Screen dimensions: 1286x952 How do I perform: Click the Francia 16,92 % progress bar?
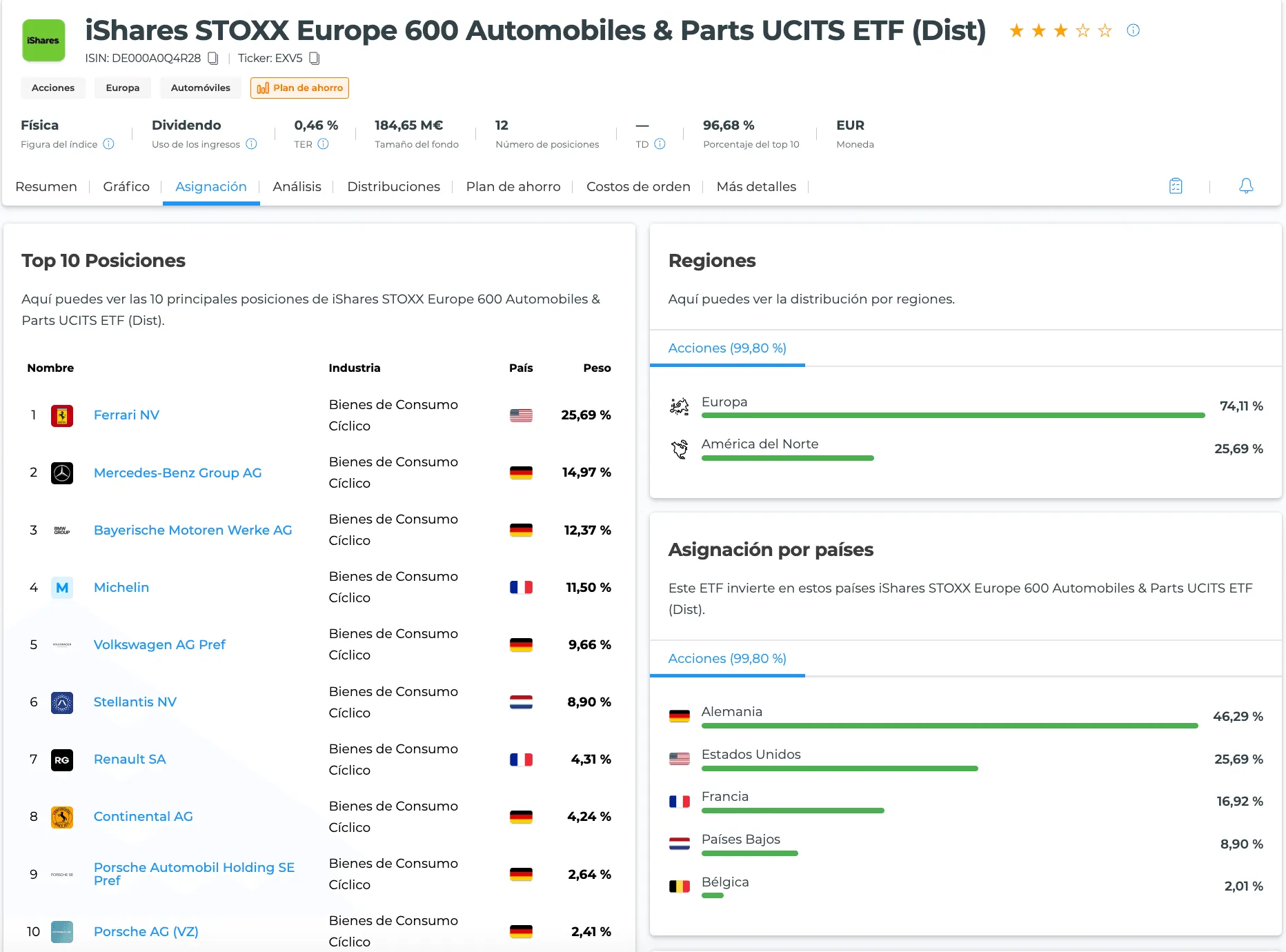(x=793, y=811)
